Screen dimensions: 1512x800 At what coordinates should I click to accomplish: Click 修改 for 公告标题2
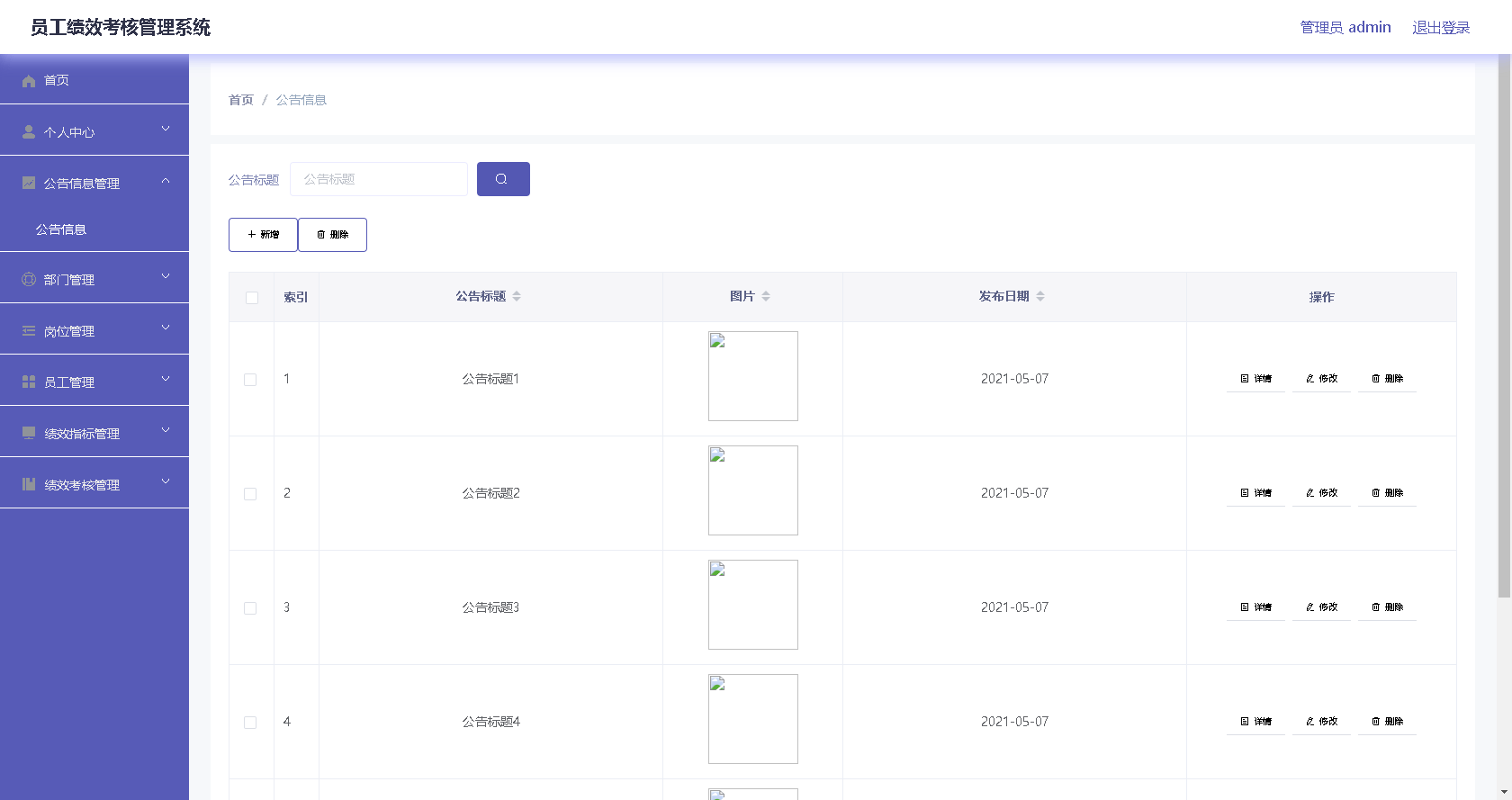(x=1321, y=493)
